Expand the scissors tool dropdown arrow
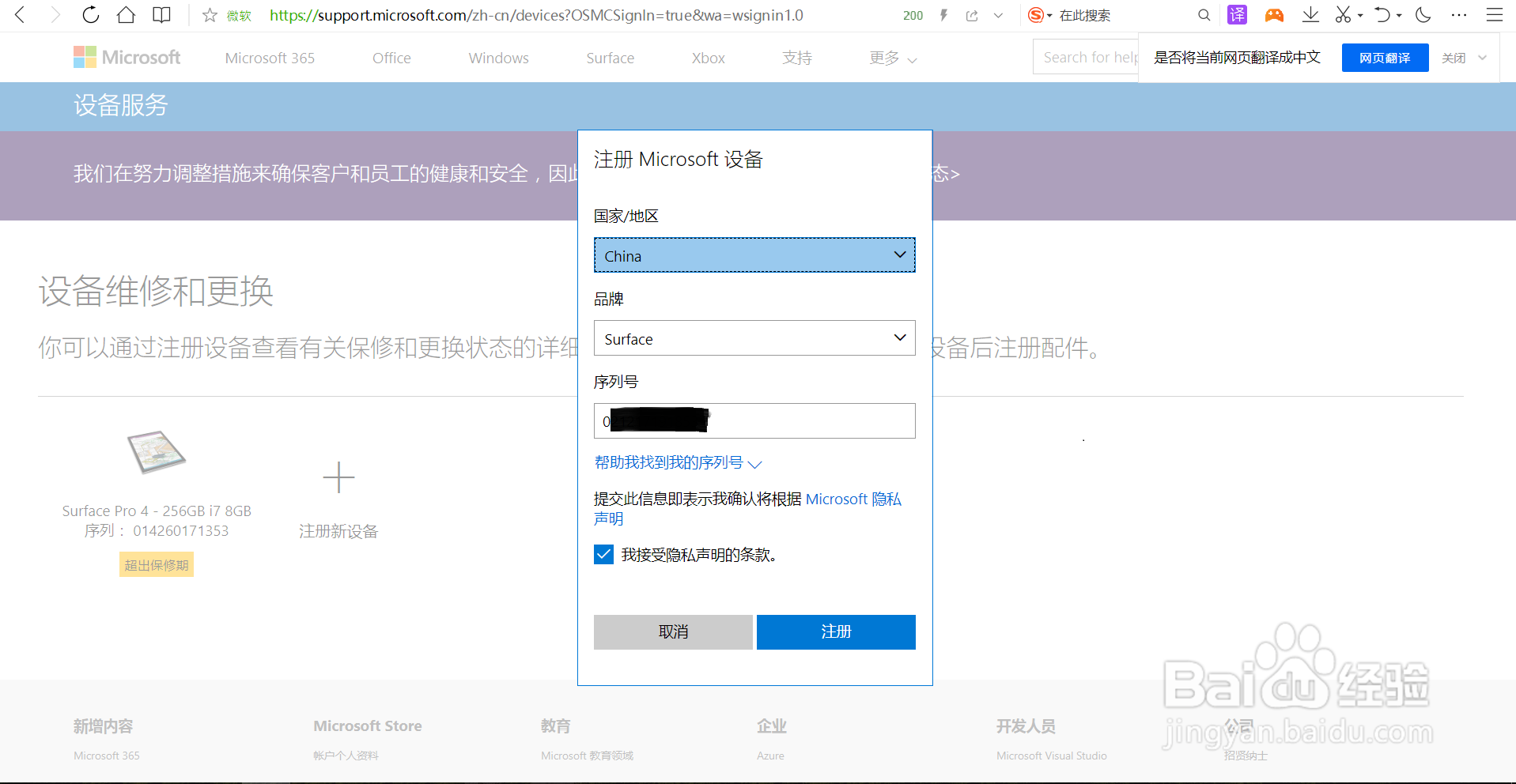This screenshot has height=784, width=1516. pyautogui.click(x=1360, y=16)
